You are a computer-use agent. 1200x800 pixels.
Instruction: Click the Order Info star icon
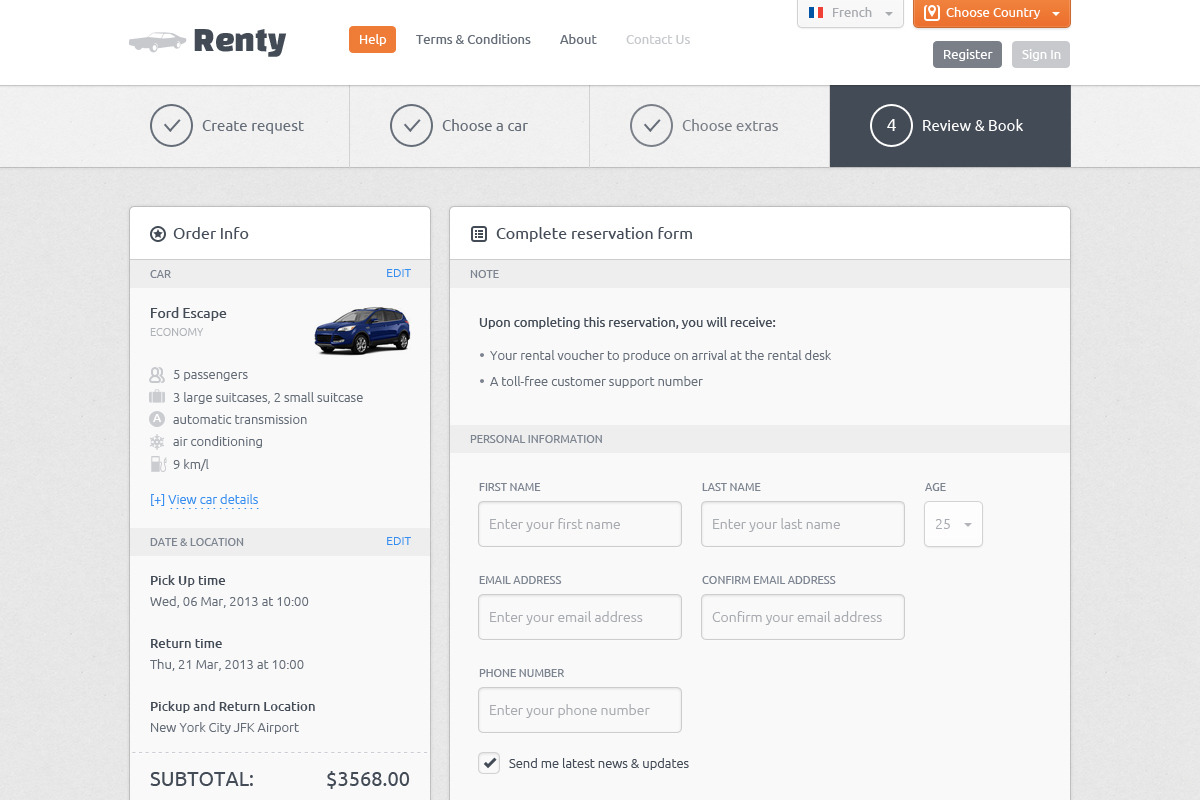point(157,234)
